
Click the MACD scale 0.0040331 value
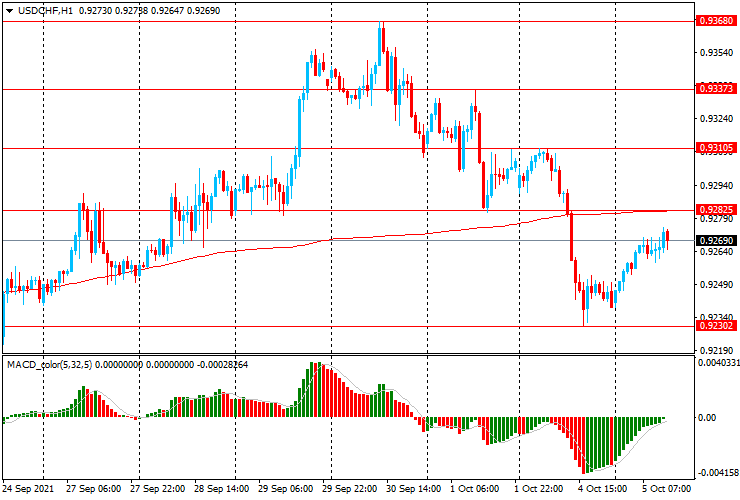pyautogui.click(x=718, y=363)
